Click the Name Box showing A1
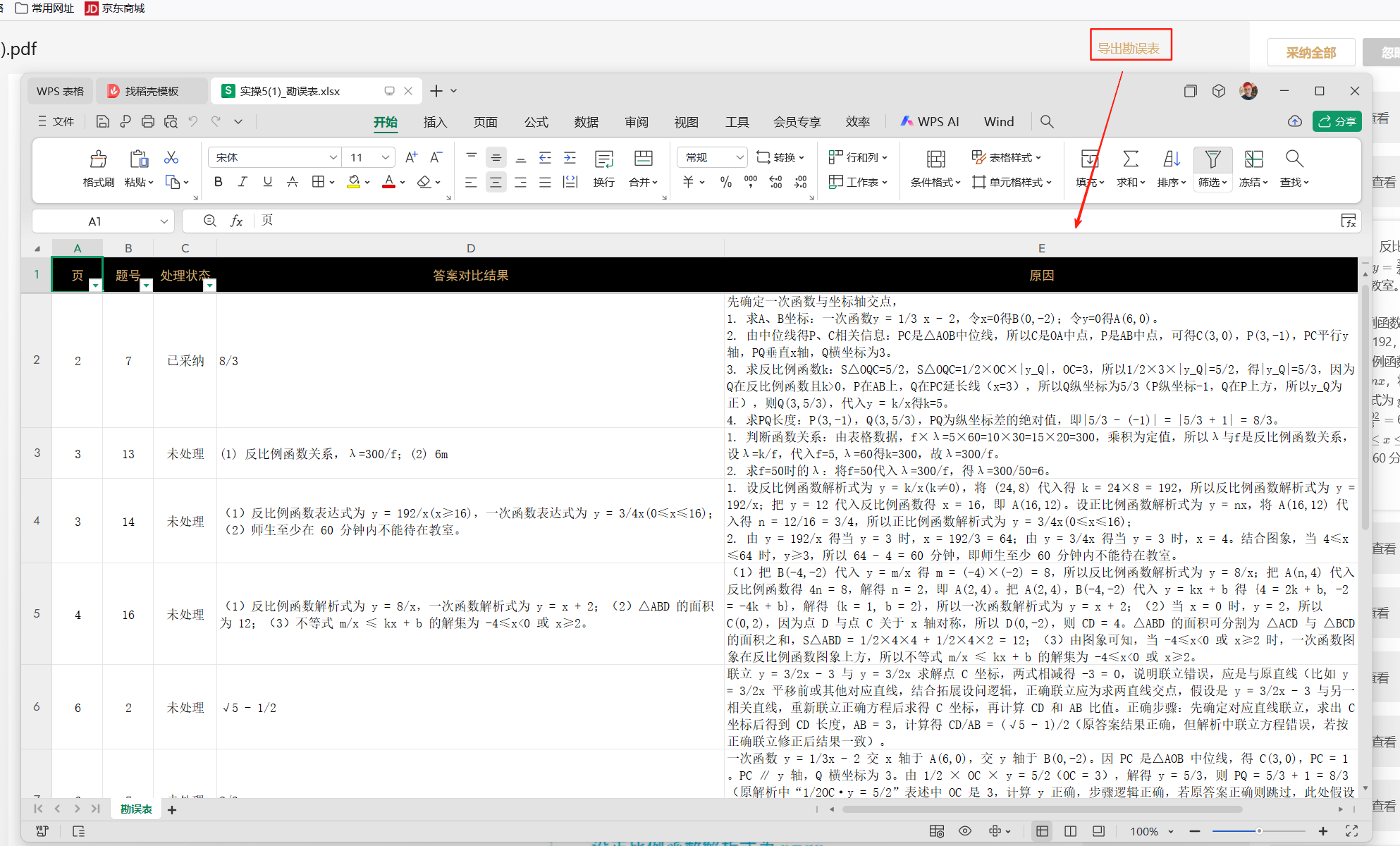Screen dimensions: 1400x846 [x=95, y=221]
